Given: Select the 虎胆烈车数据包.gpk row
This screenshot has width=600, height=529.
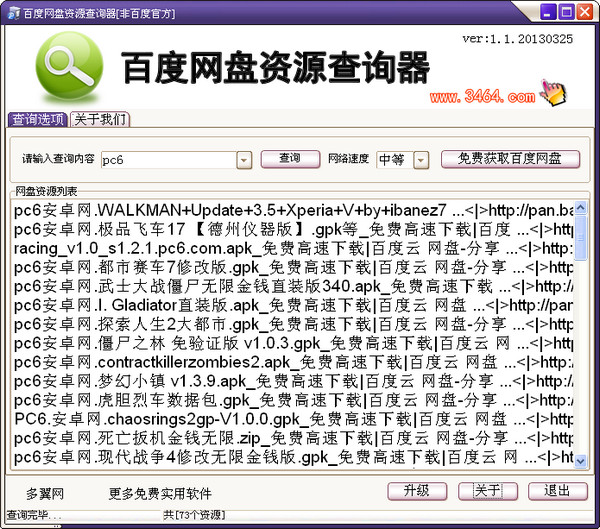Looking at the screenshot, I should (293, 400).
